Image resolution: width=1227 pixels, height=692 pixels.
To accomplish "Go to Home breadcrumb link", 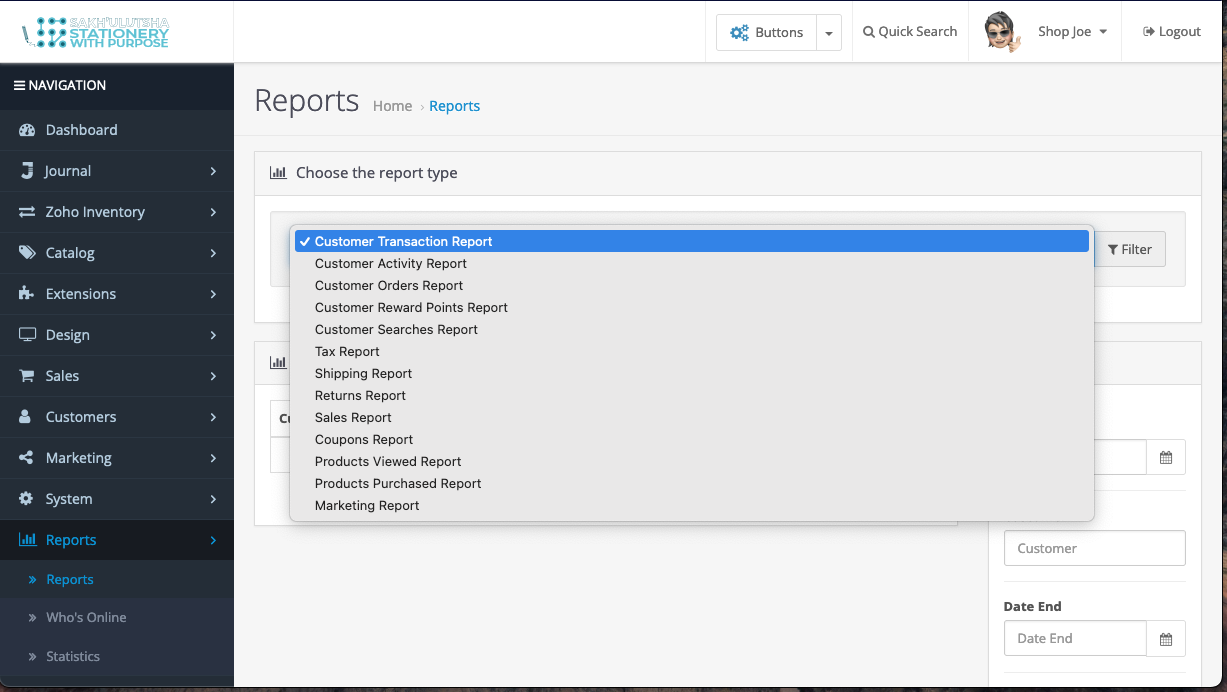I will (x=392, y=106).
